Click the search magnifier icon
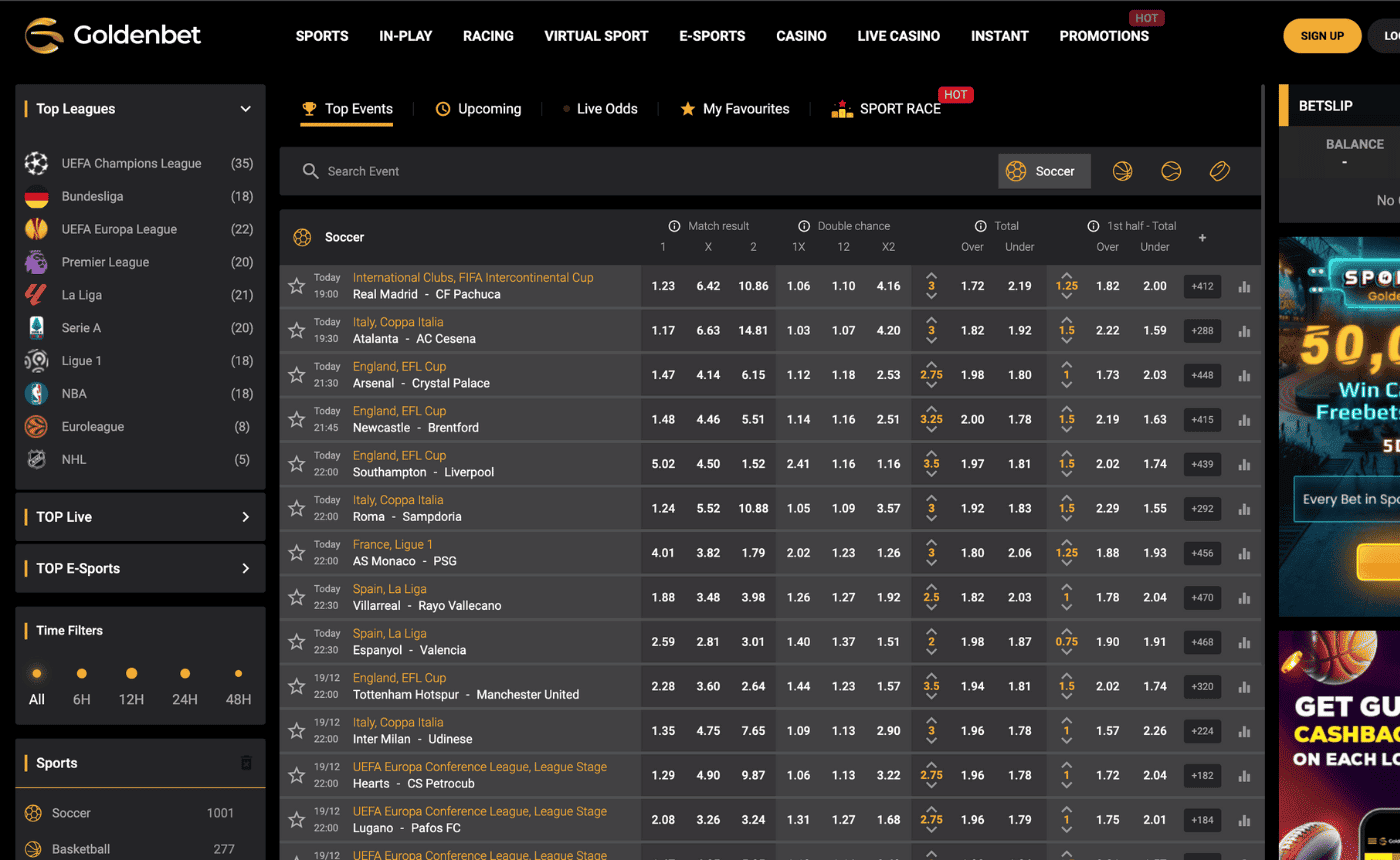 tap(311, 171)
